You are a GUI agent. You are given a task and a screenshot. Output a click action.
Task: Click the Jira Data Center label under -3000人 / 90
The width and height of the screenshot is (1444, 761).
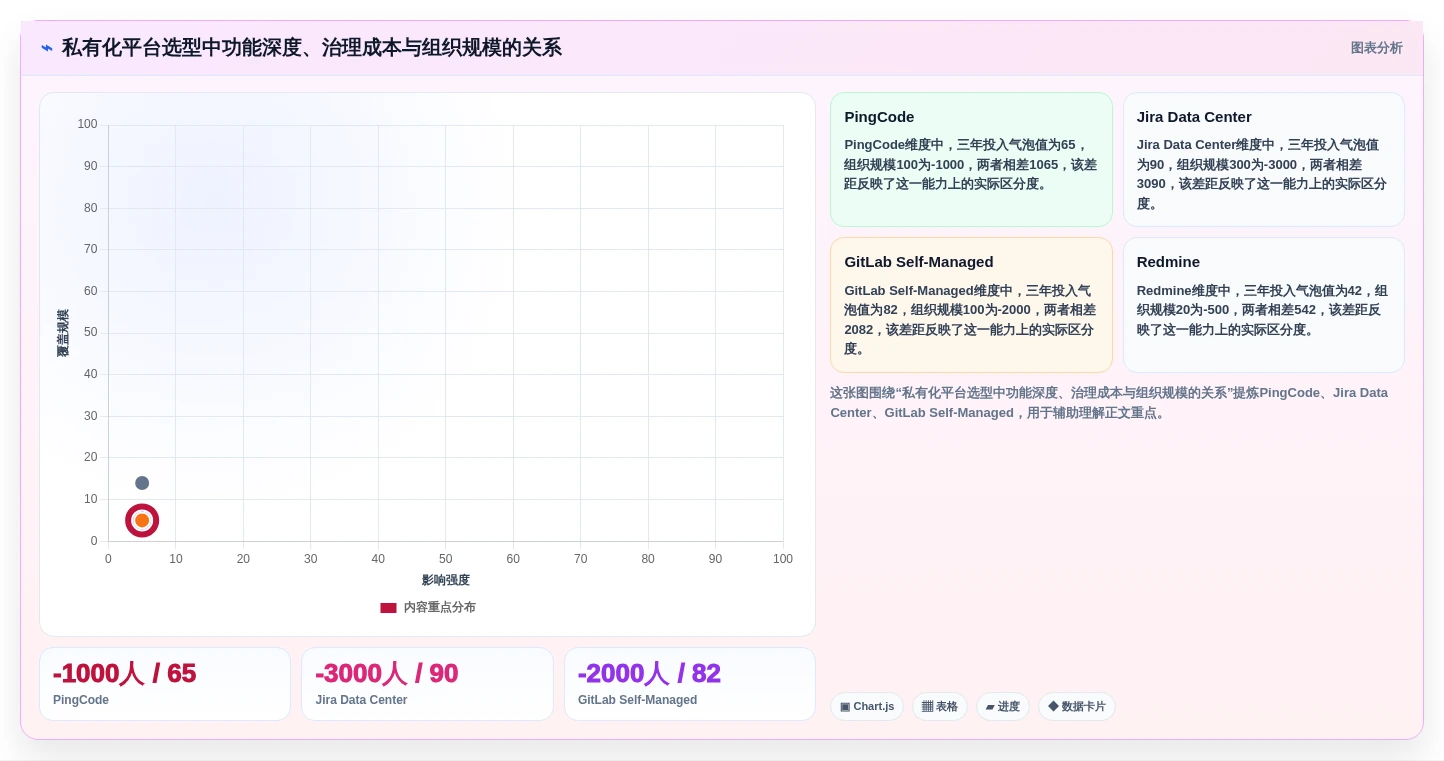pyautogui.click(x=361, y=700)
